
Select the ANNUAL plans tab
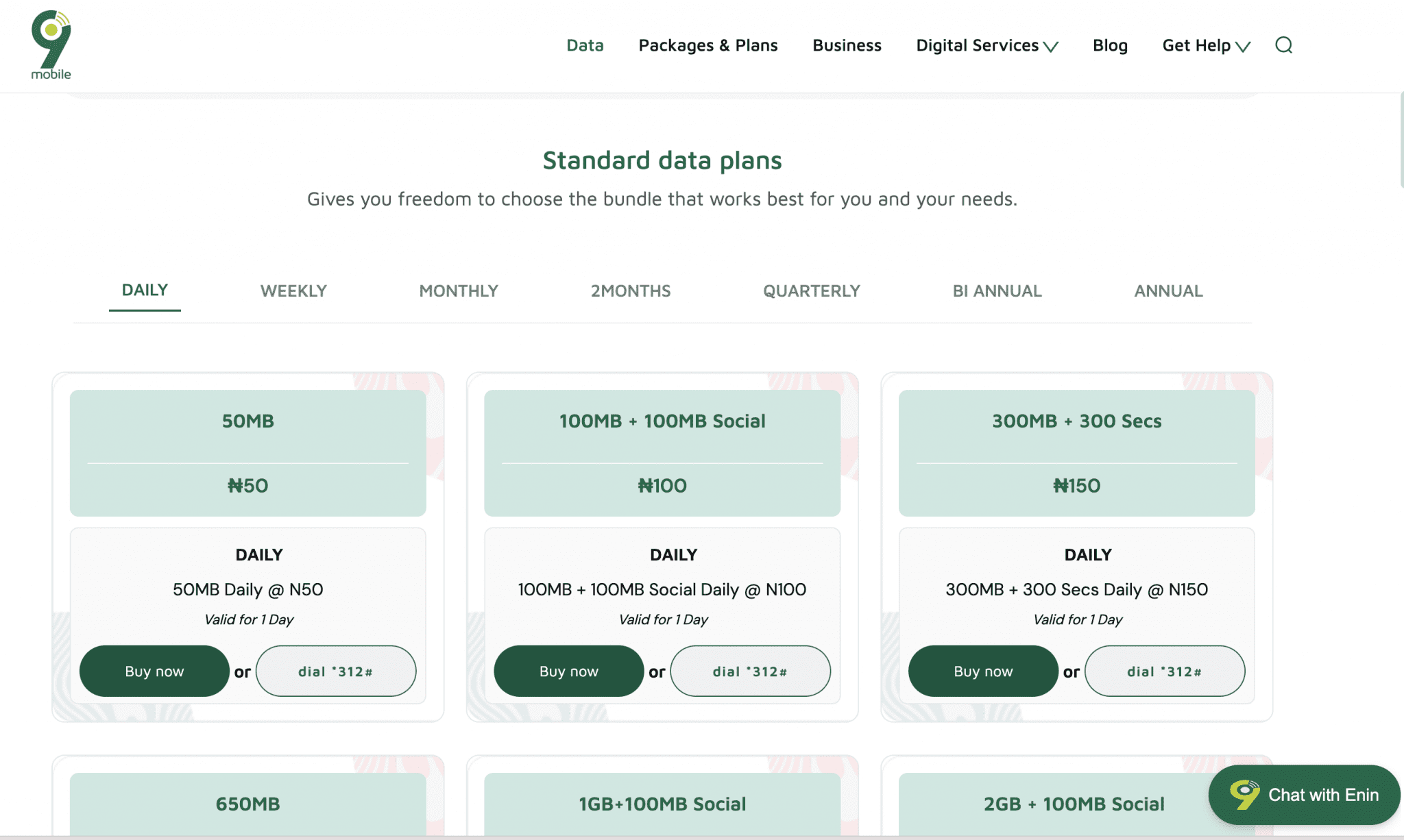click(1167, 291)
